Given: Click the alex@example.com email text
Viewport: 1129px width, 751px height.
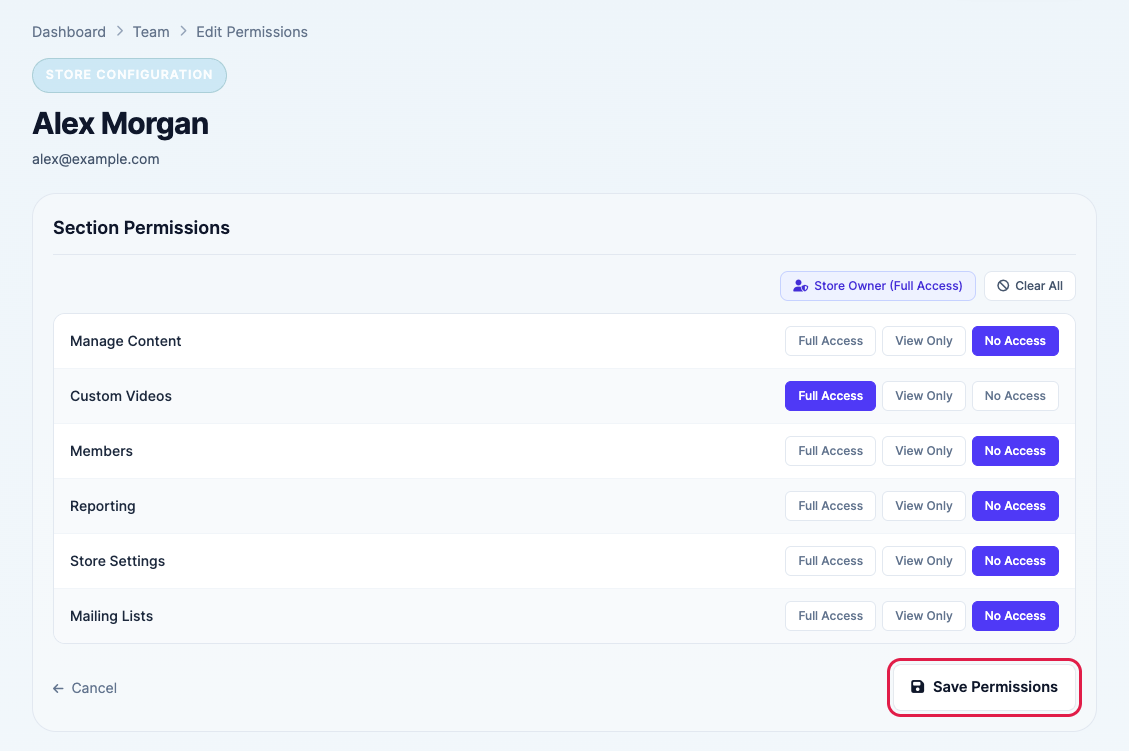Looking at the screenshot, I should [96, 159].
